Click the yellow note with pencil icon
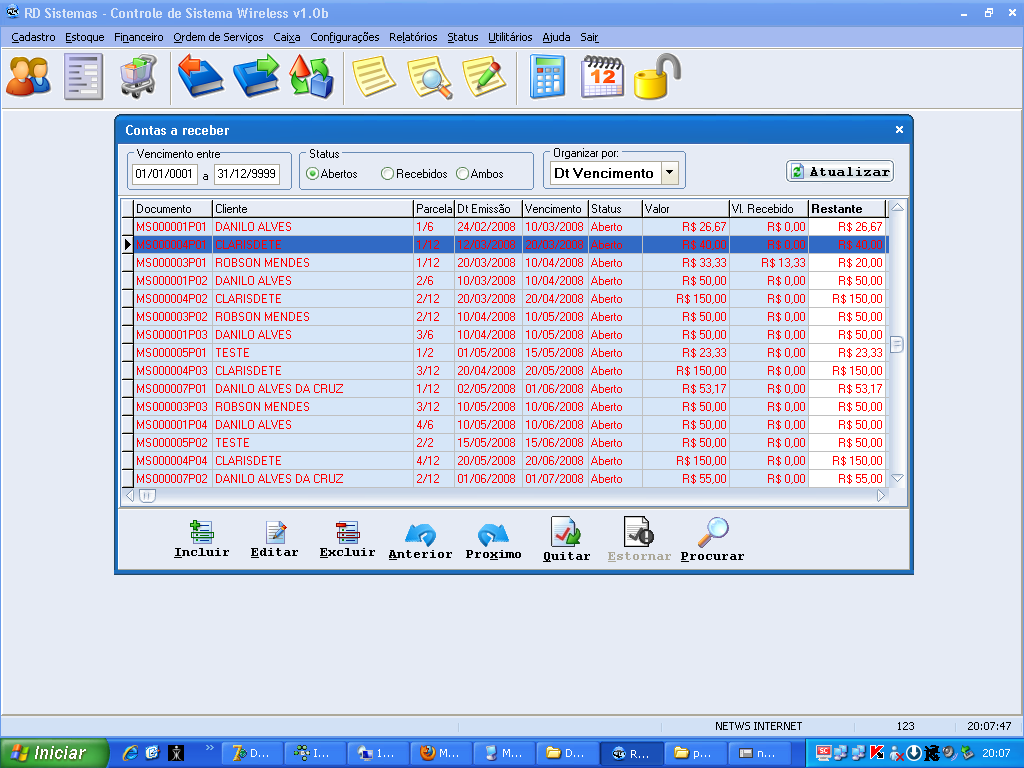This screenshot has width=1024, height=768. 484,77
